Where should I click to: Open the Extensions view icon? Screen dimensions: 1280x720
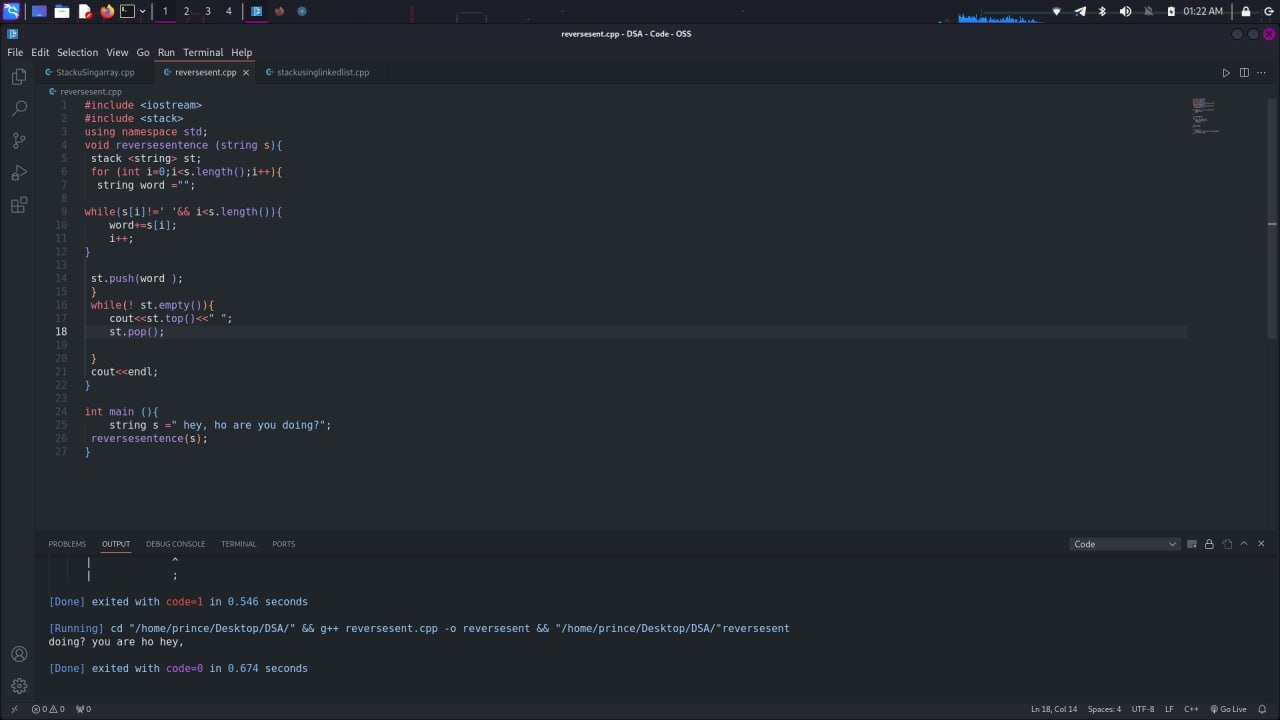(x=18, y=206)
